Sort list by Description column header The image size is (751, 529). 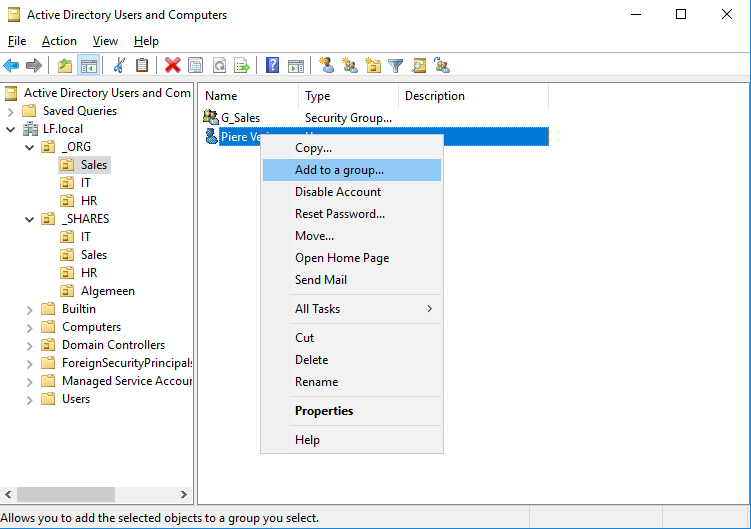tap(474, 96)
